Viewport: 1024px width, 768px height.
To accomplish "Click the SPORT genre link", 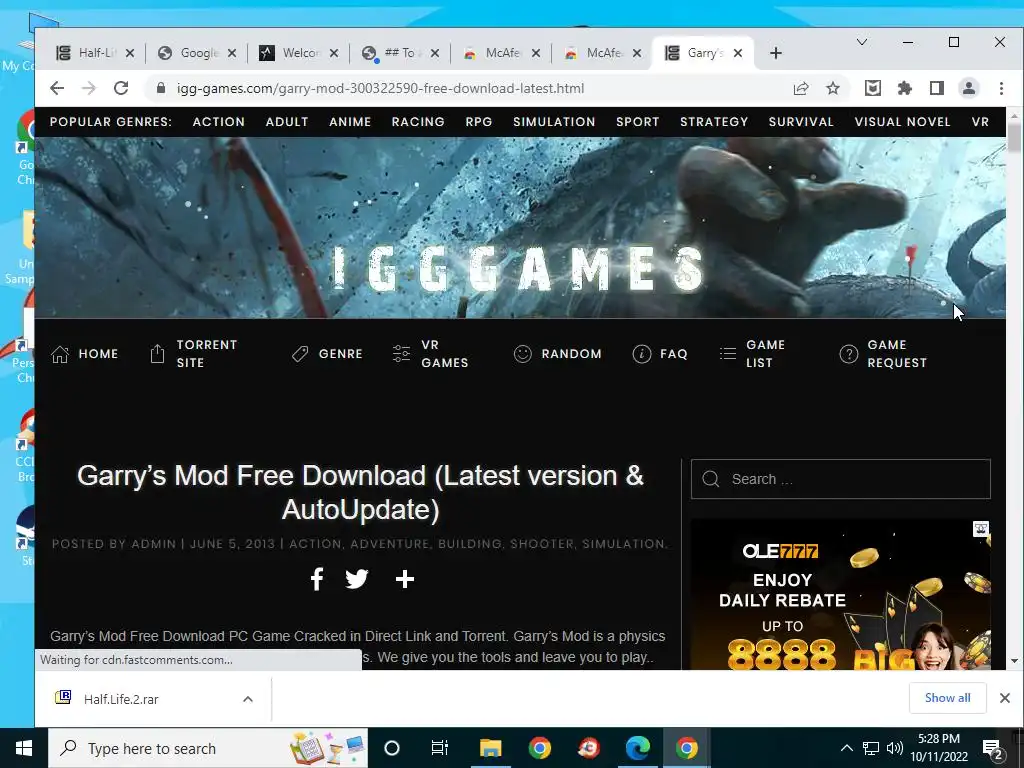I will [x=637, y=121].
